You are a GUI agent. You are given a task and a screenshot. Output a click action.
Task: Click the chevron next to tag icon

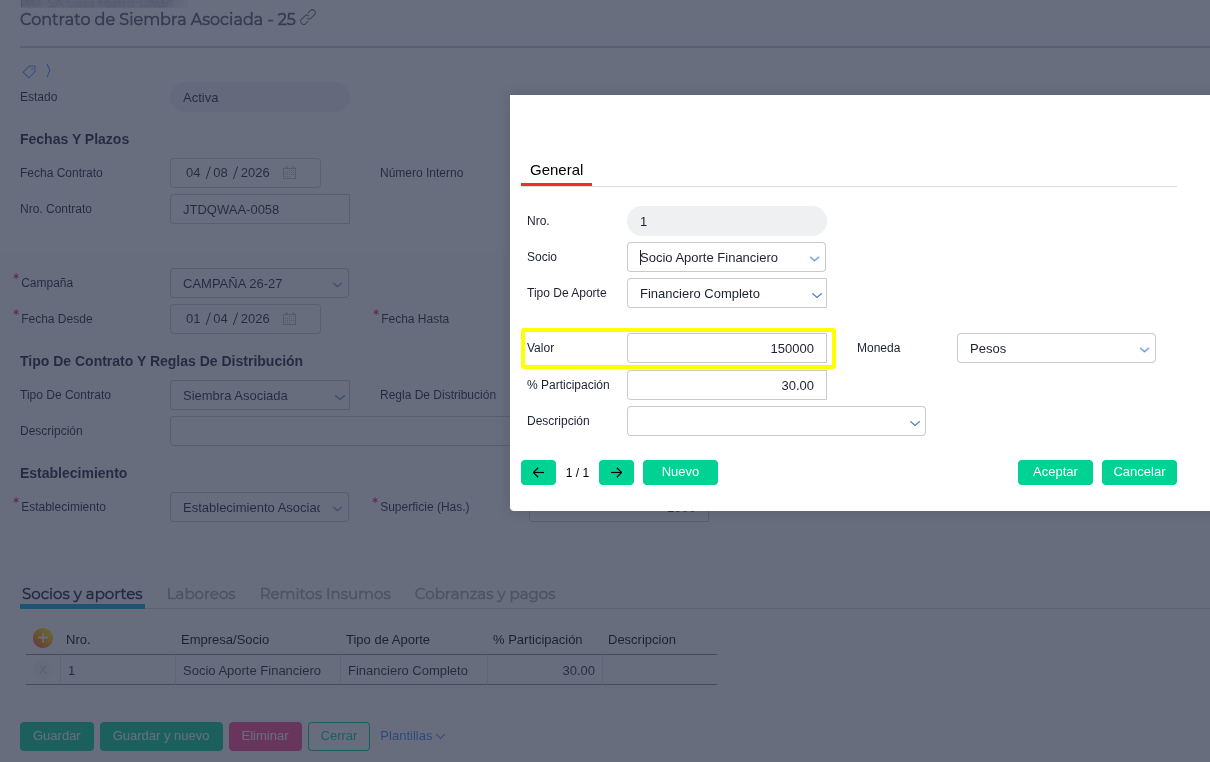(x=48, y=71)
